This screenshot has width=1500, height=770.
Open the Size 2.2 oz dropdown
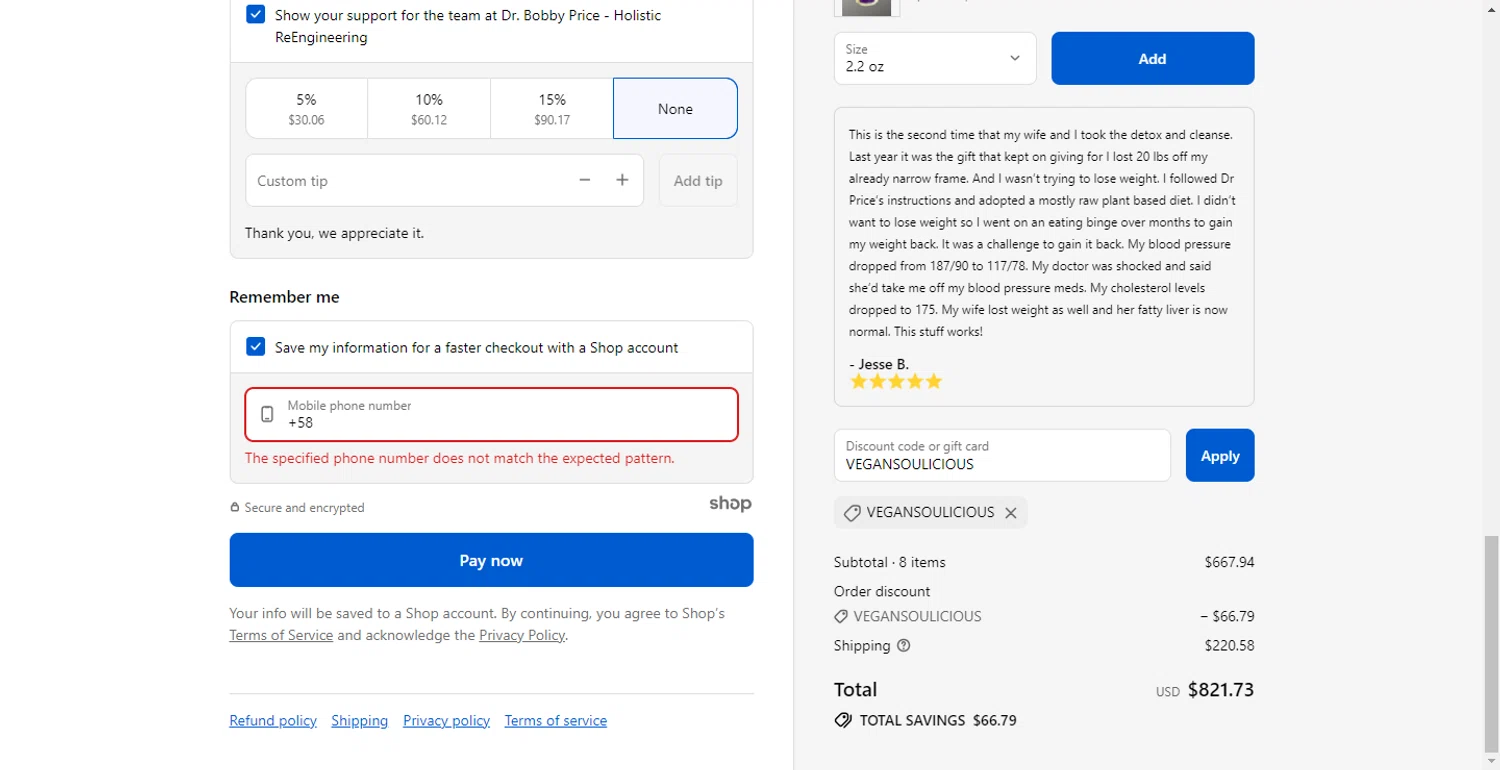point(935,58)
